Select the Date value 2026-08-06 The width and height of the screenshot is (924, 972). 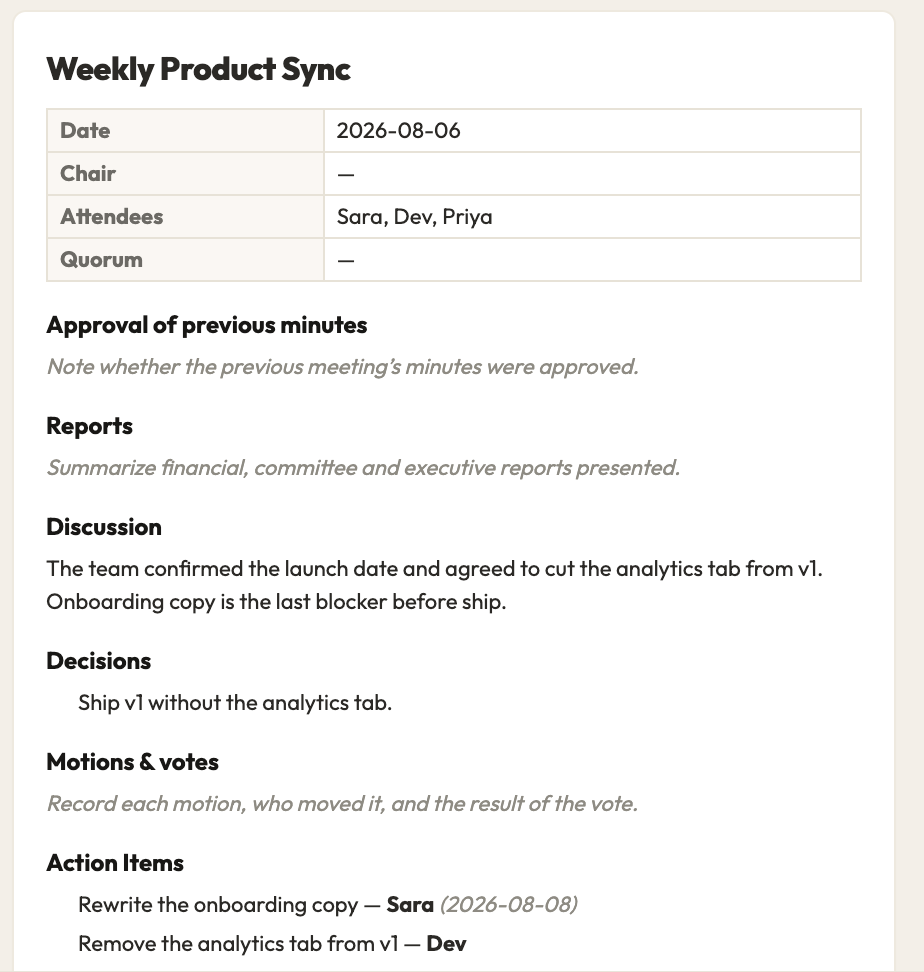pos(398,131)
